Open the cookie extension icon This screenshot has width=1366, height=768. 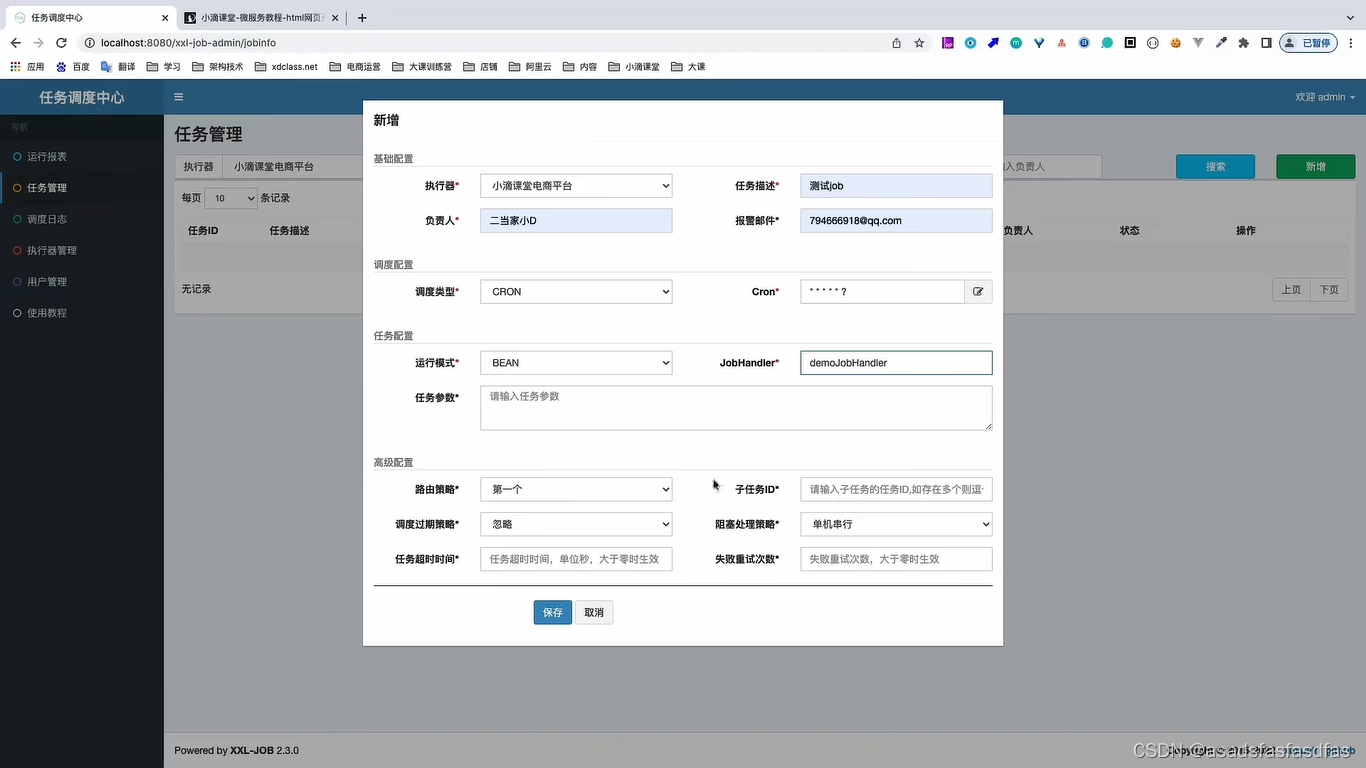1176,43
